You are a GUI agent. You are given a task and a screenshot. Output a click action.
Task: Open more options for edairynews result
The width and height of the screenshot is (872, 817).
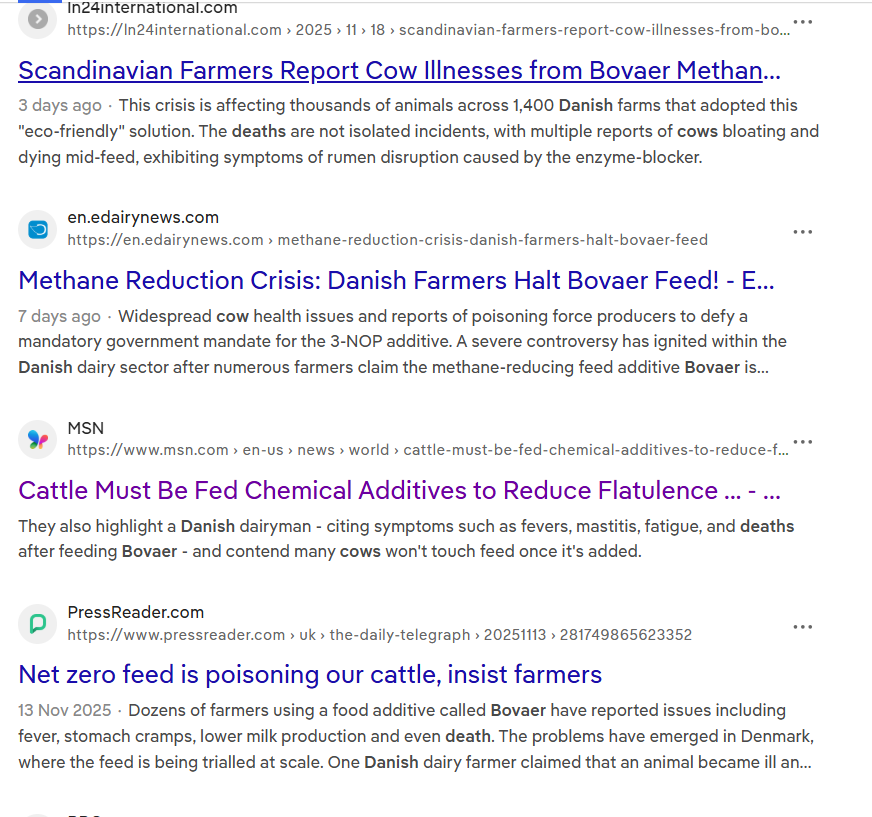[802, 232]
